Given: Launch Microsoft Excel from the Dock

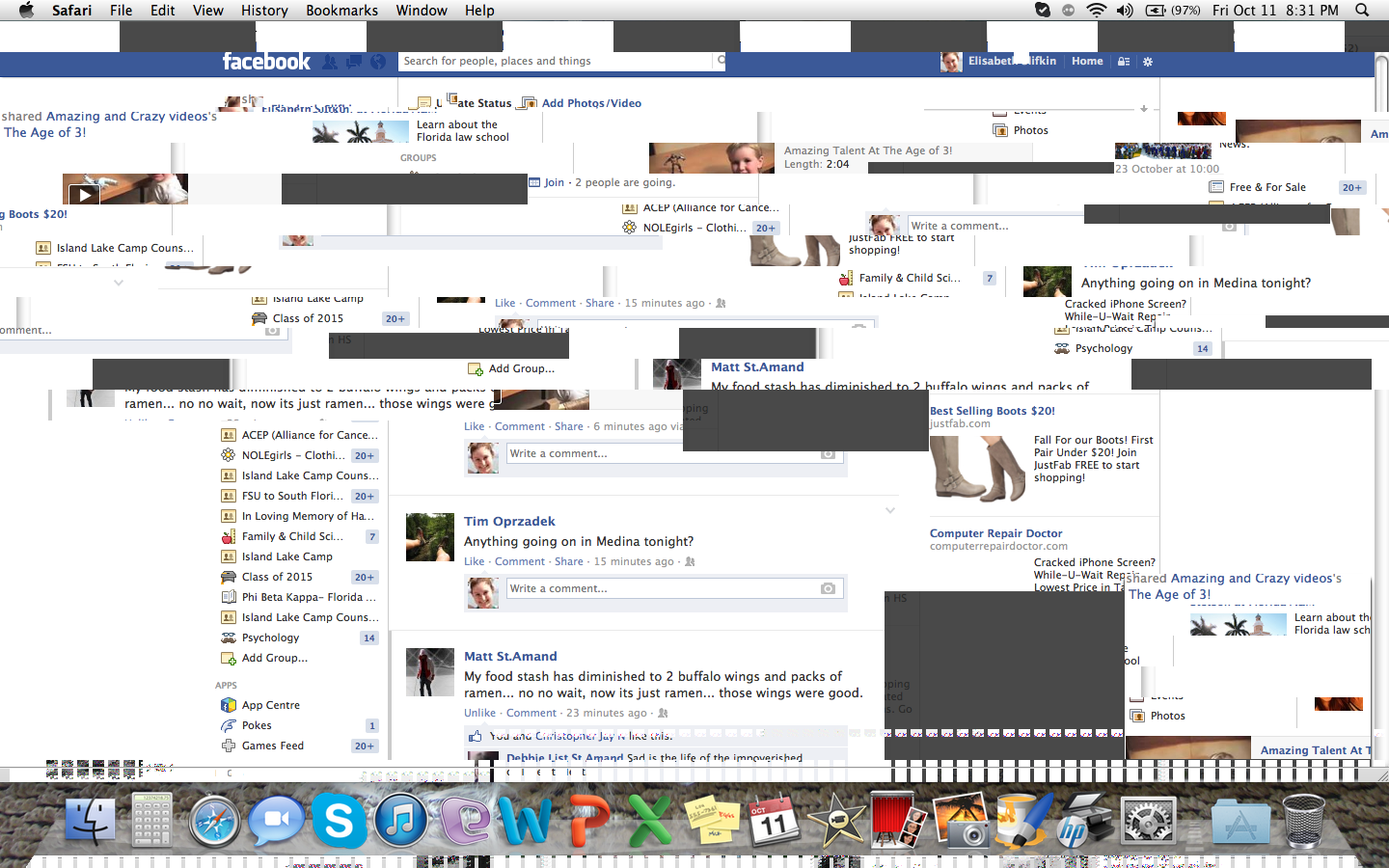Looking at the screenshot, I should click(649, 822).
